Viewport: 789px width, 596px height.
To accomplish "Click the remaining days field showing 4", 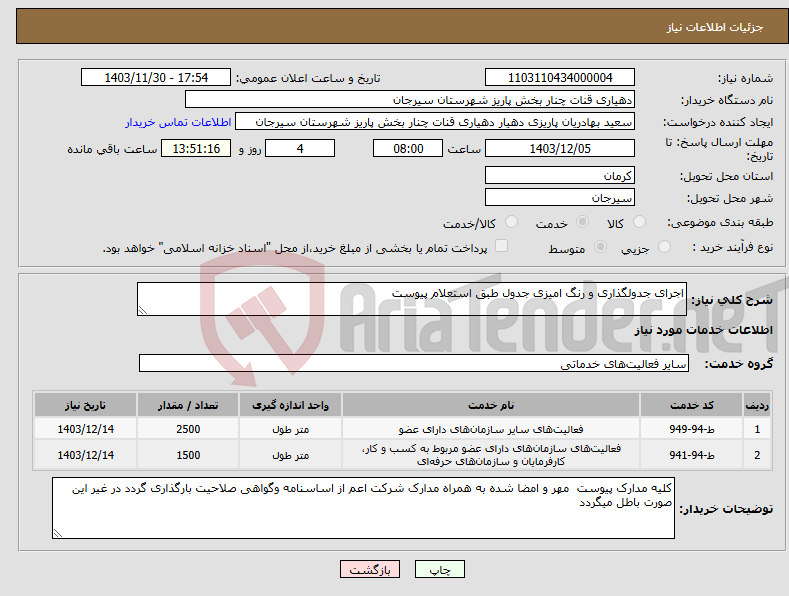I will [300, 148].
